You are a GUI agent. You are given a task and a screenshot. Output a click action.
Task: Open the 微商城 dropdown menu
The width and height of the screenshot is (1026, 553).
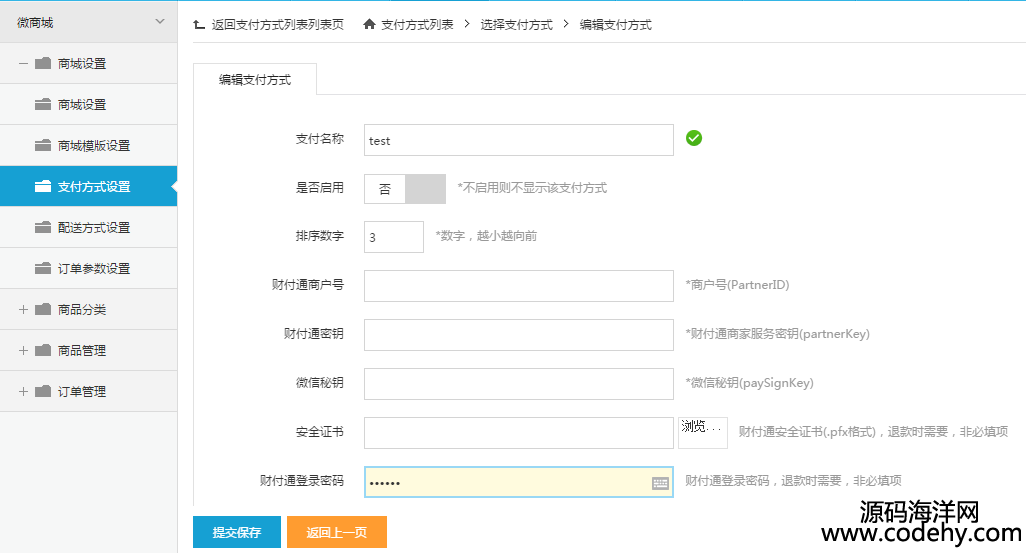coord(159,22)
